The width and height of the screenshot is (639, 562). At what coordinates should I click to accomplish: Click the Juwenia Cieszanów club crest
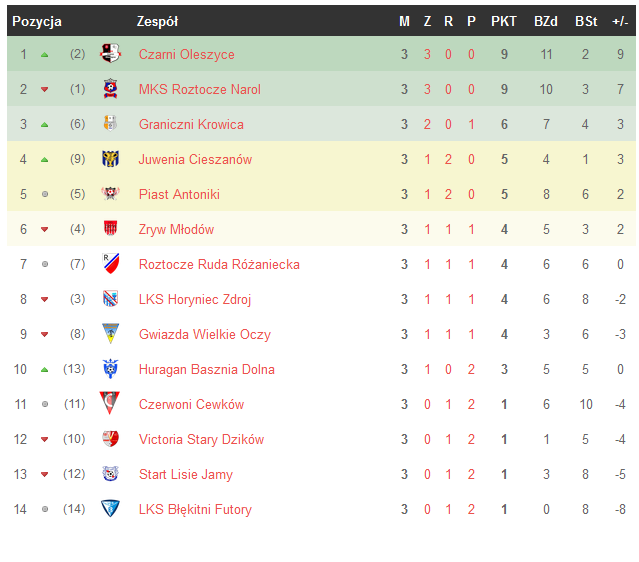(111, 159)
